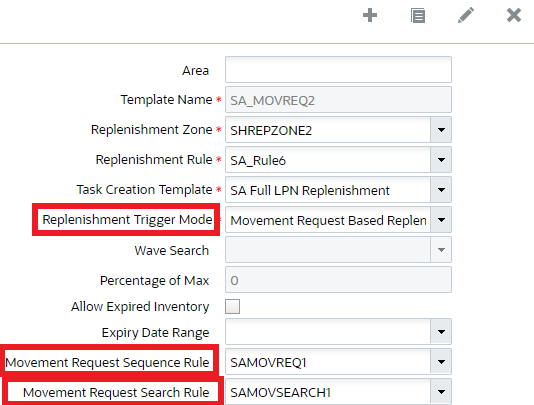Expand the Task Creation Template dropdown arrow

(441, 190)
